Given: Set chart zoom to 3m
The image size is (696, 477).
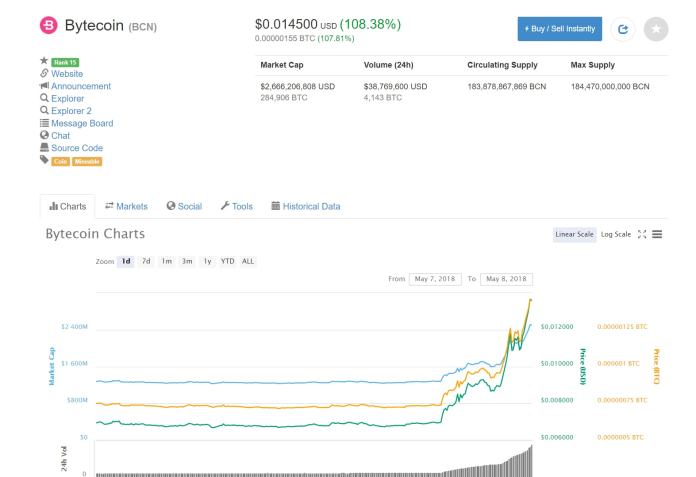Looking at the screenshot, I should point(187,261).
